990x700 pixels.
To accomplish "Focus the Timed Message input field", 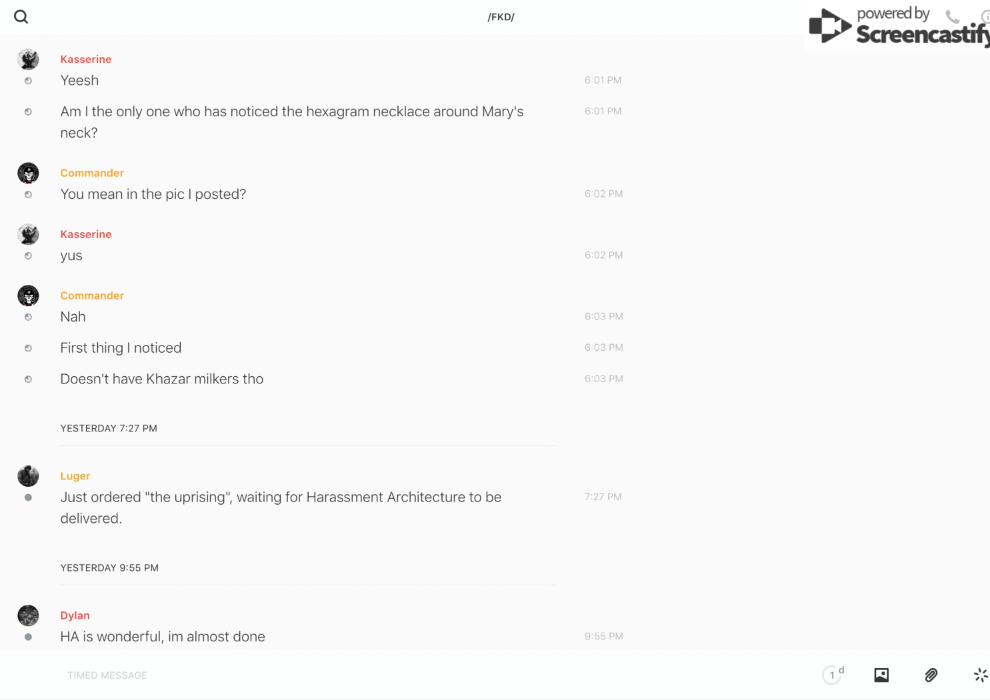I will tap(400, 675).
